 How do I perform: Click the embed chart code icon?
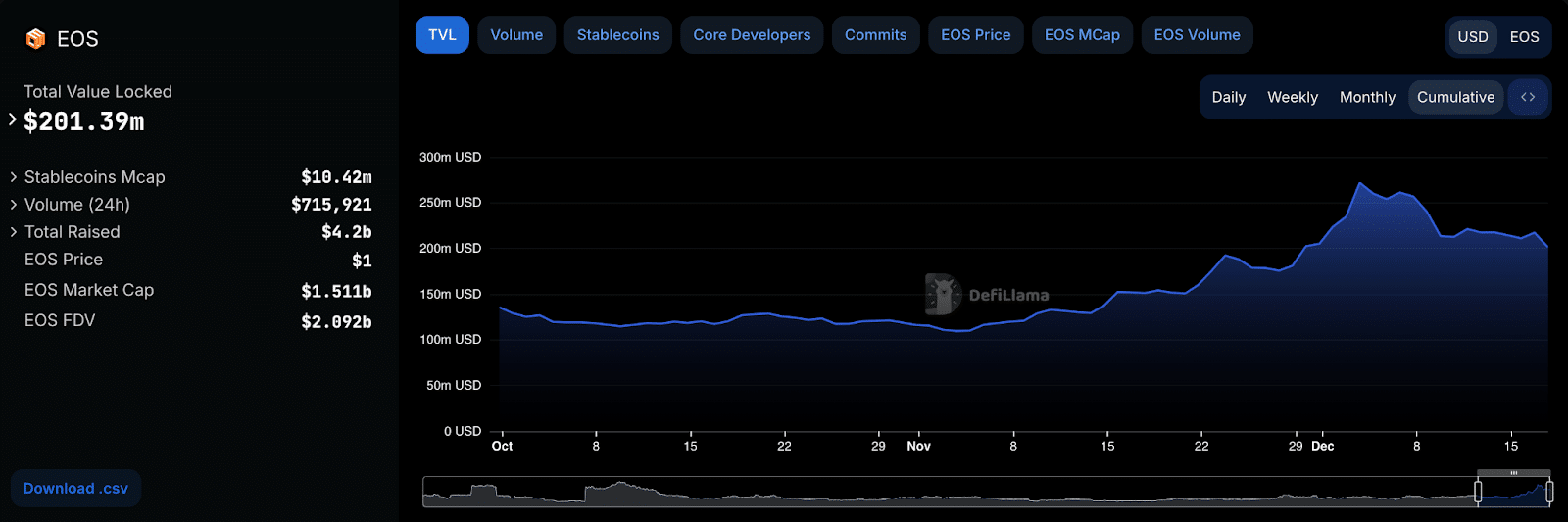(x=1528, y=97)
